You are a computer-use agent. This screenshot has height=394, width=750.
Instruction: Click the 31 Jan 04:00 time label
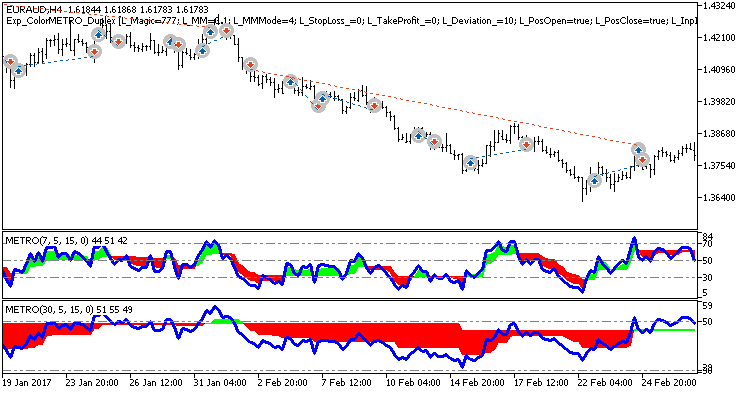220,383
